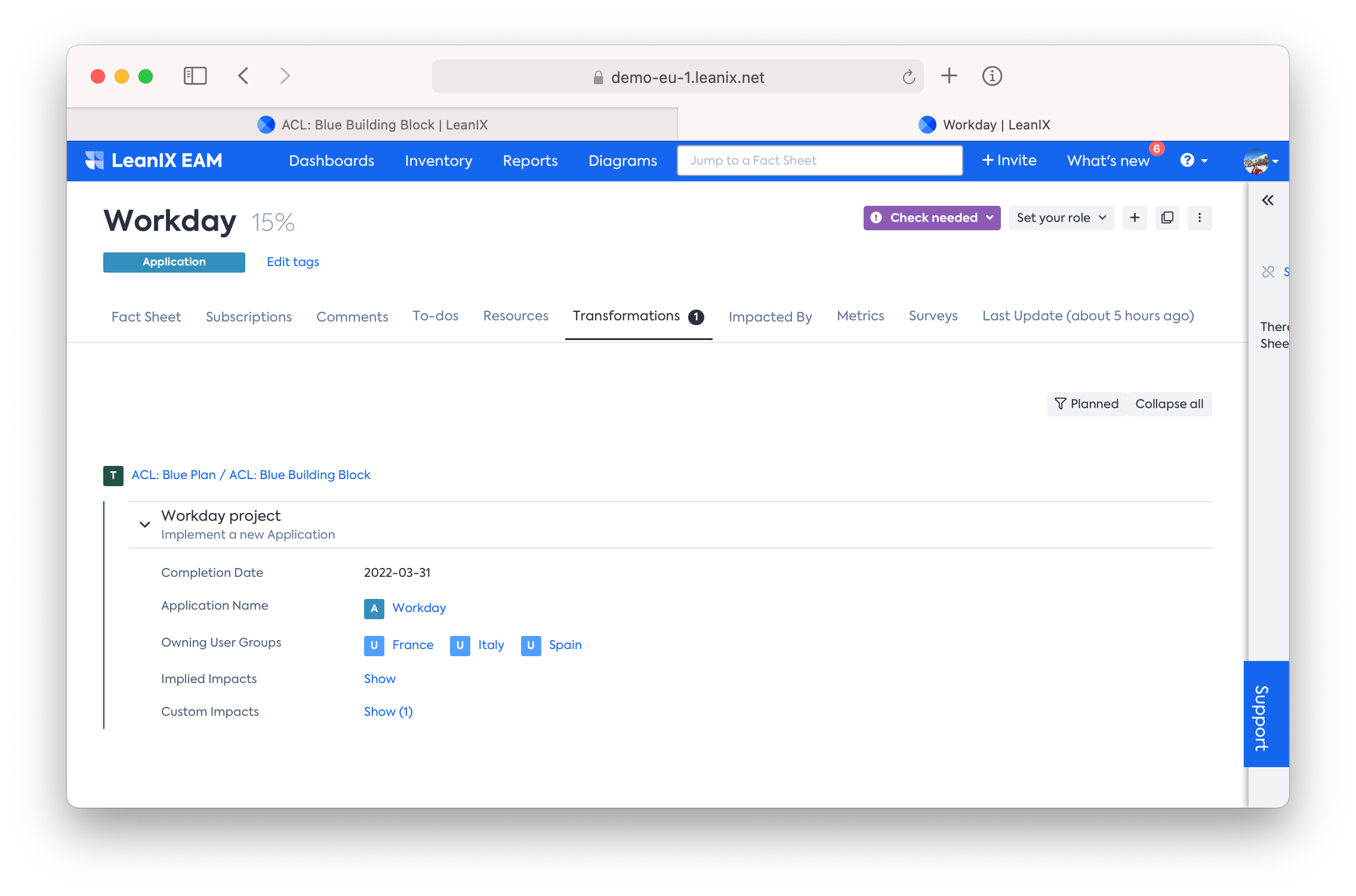The height and width of the screenshot is (896, 1356).
Task: Show the Custom Impacts (1)
Action: click(388, 712)
